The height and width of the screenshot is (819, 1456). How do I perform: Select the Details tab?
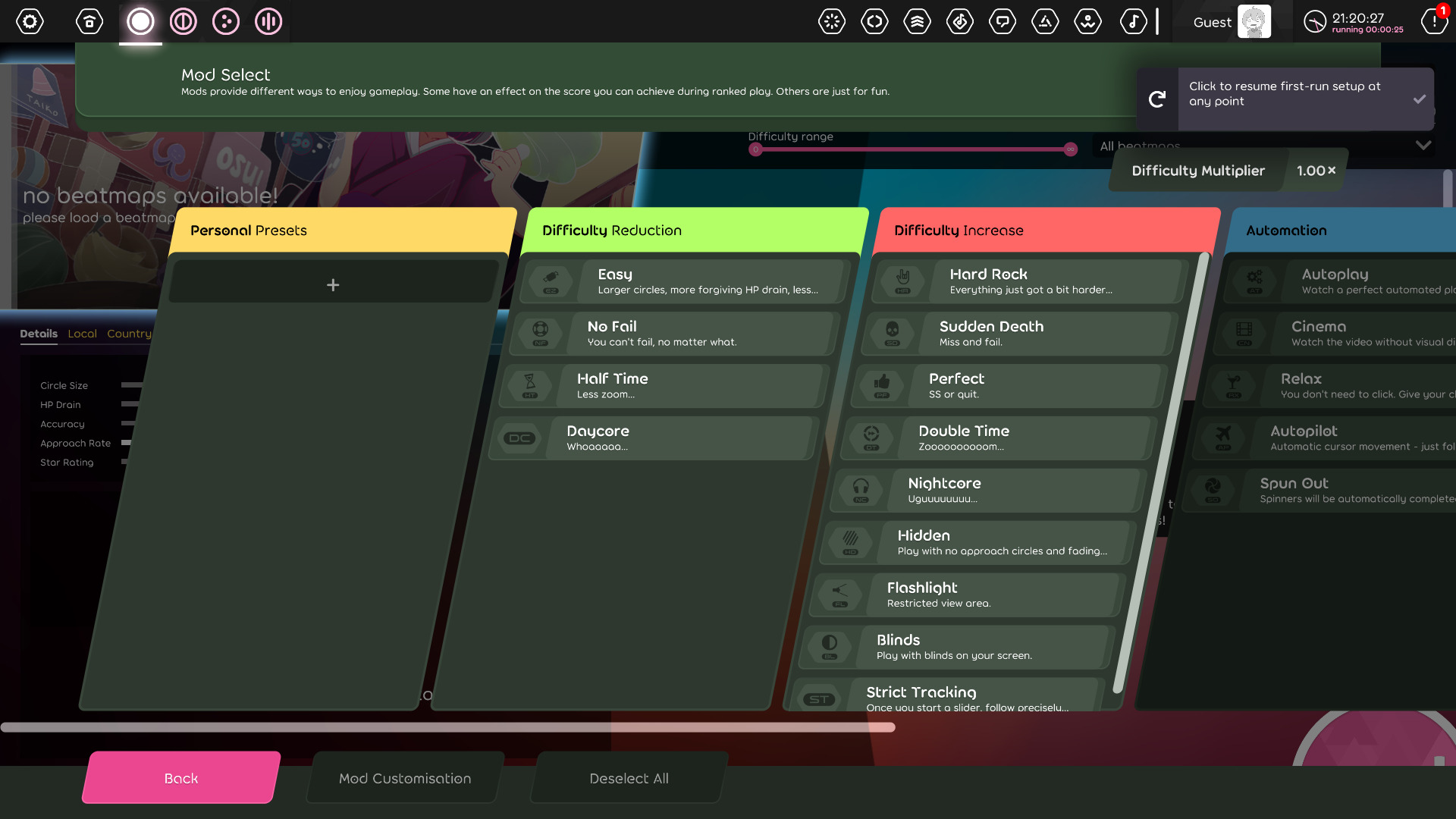pos(39,334)
